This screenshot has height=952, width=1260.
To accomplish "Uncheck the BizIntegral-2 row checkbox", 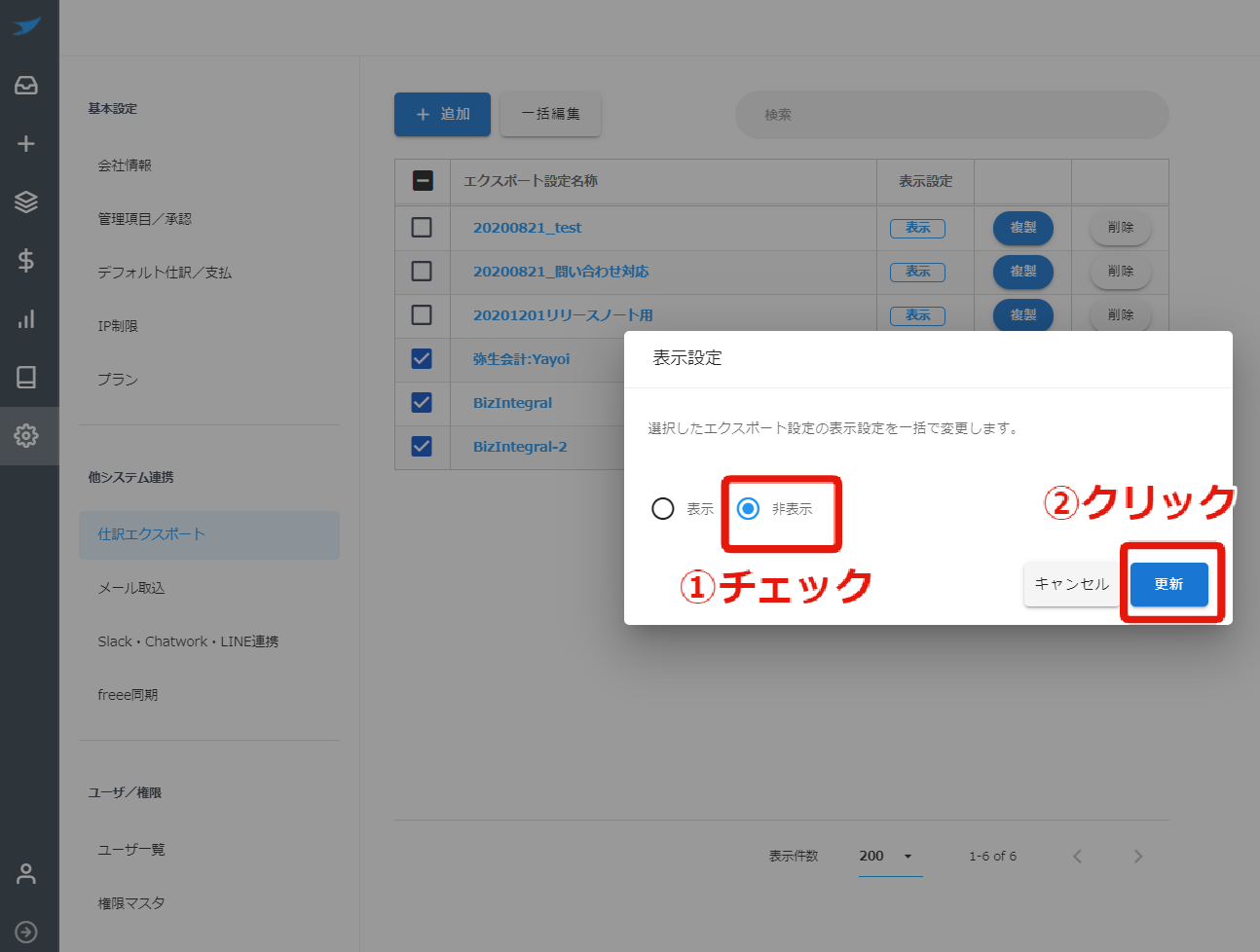I will (x=422, y=446).
